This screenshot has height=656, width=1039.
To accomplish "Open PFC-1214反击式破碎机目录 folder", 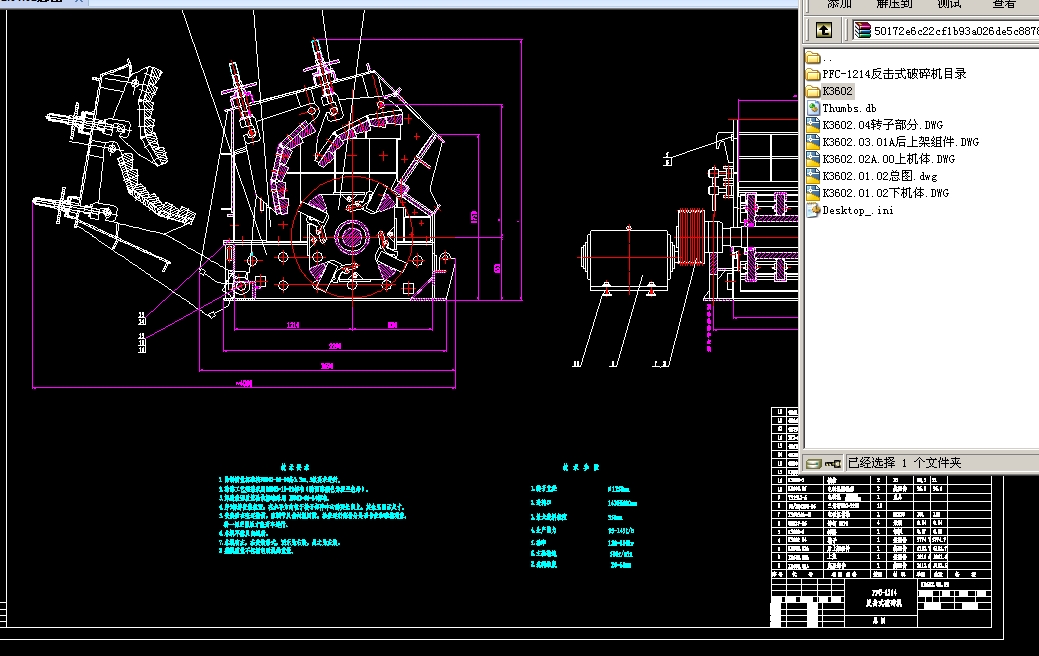I will (886, 74).
